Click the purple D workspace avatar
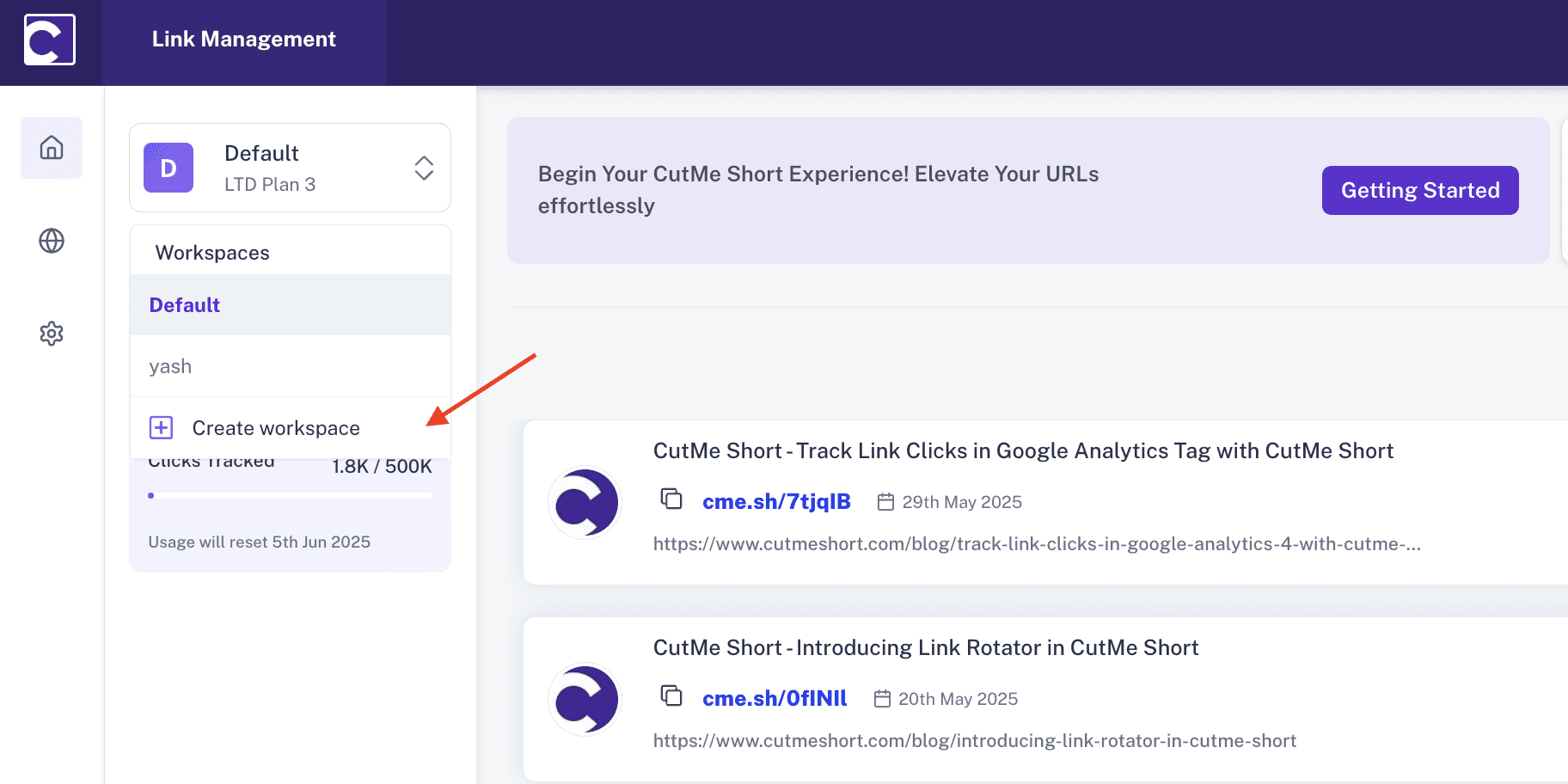 pyautogui.click(x=168, y=168)
